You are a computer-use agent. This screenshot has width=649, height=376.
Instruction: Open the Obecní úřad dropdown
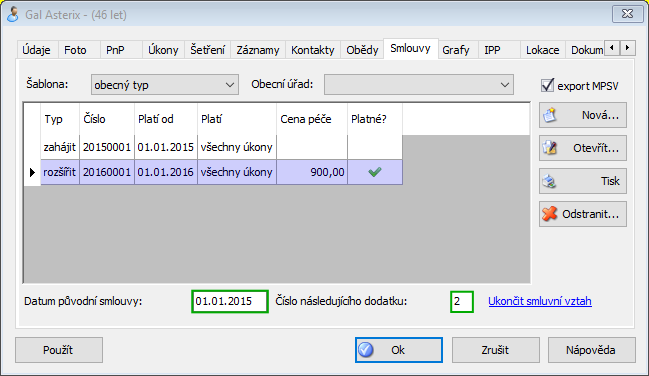[419, 85]
